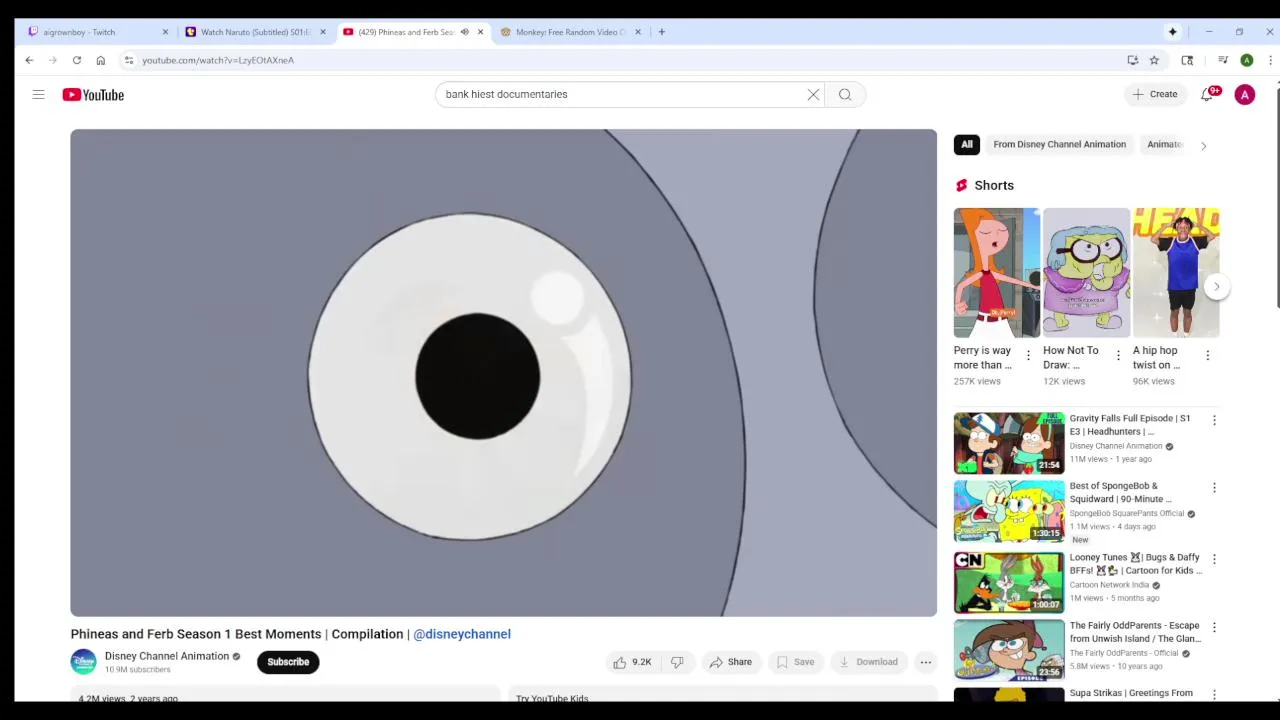Open the browser media controls icon
This screenshot has height=720, width=1280.
click(x=1222, y=60)
